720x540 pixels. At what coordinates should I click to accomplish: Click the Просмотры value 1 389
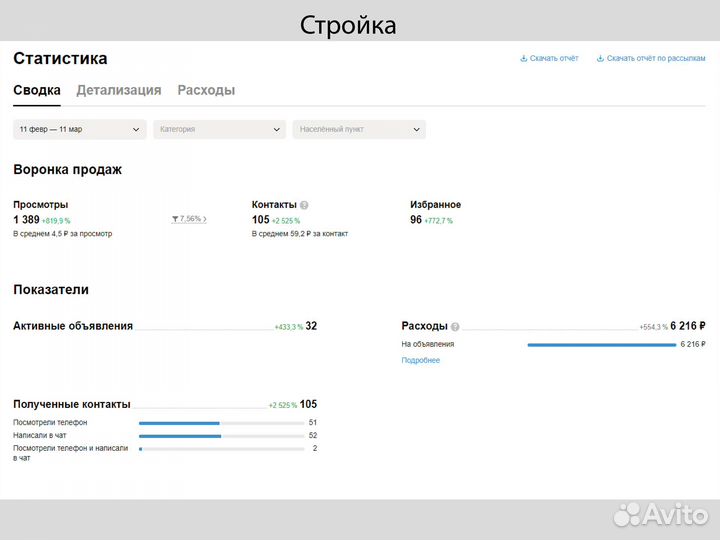click(x=27, y=220)
